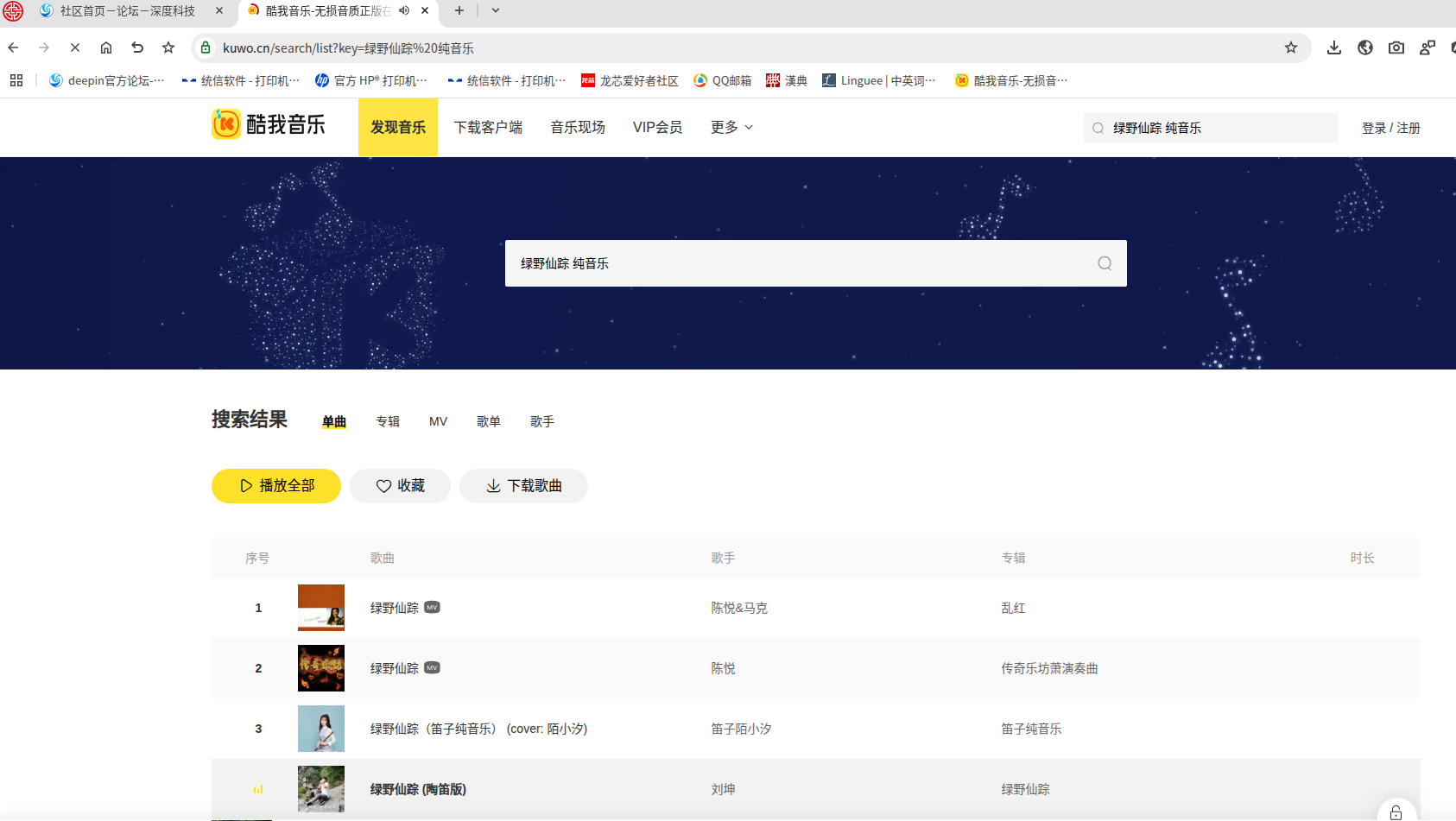1456x821 pixels.
Task: Click the download arrow icon on 下载歌曲 button
Action: 493,486
